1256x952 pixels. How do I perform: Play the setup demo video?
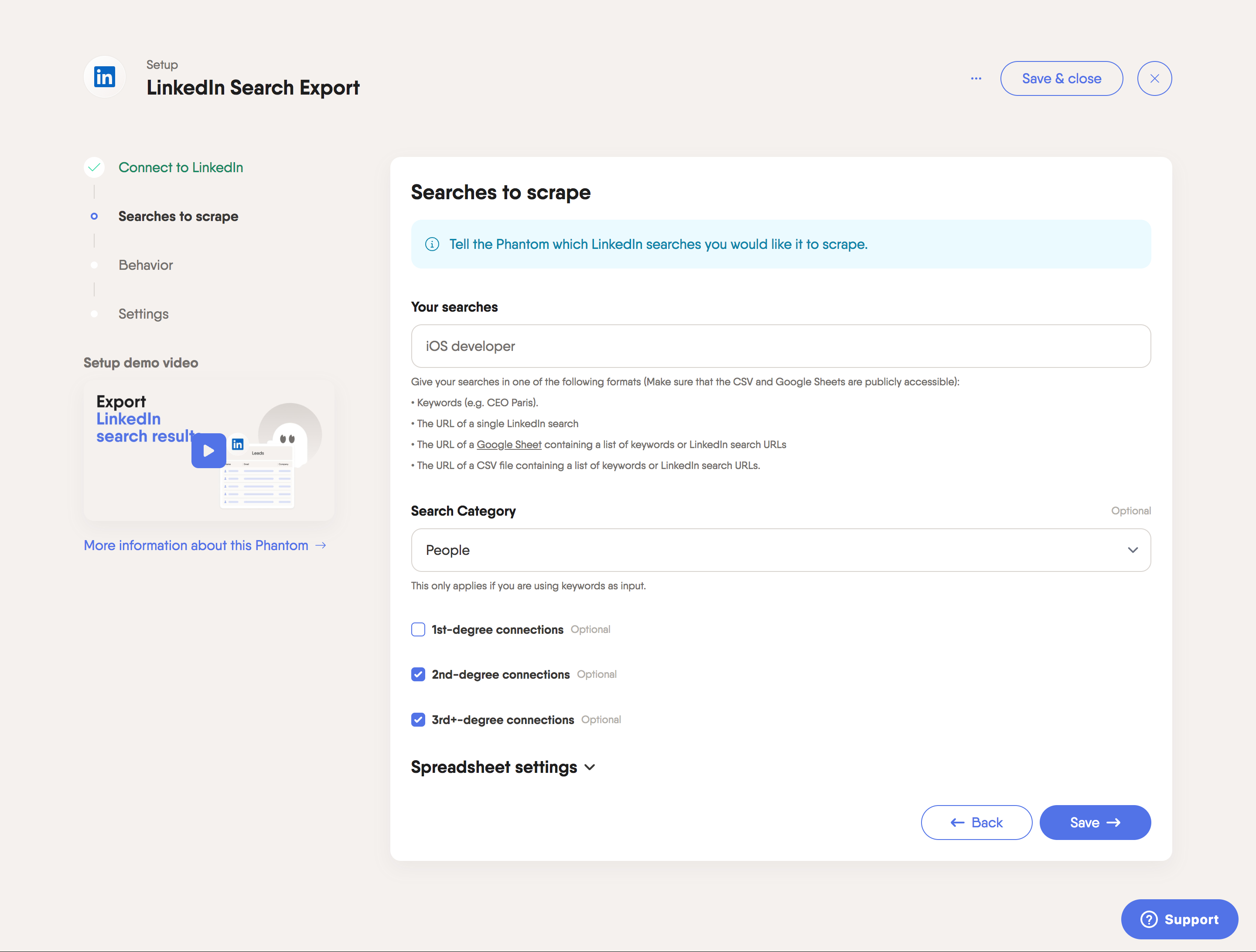coord(209,451)
